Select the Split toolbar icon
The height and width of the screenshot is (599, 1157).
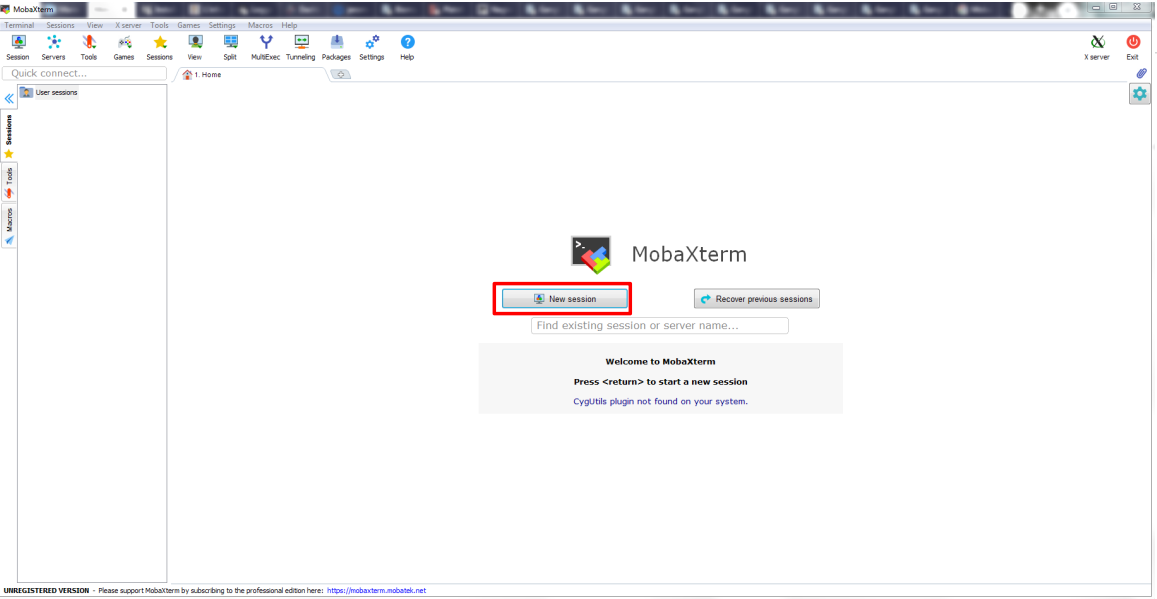point(230,48)
